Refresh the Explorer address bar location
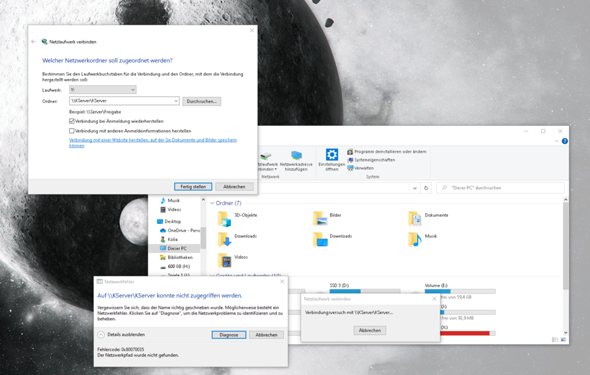Image resolution: width=590 pixels, height=375 pixels. [426, 188]
